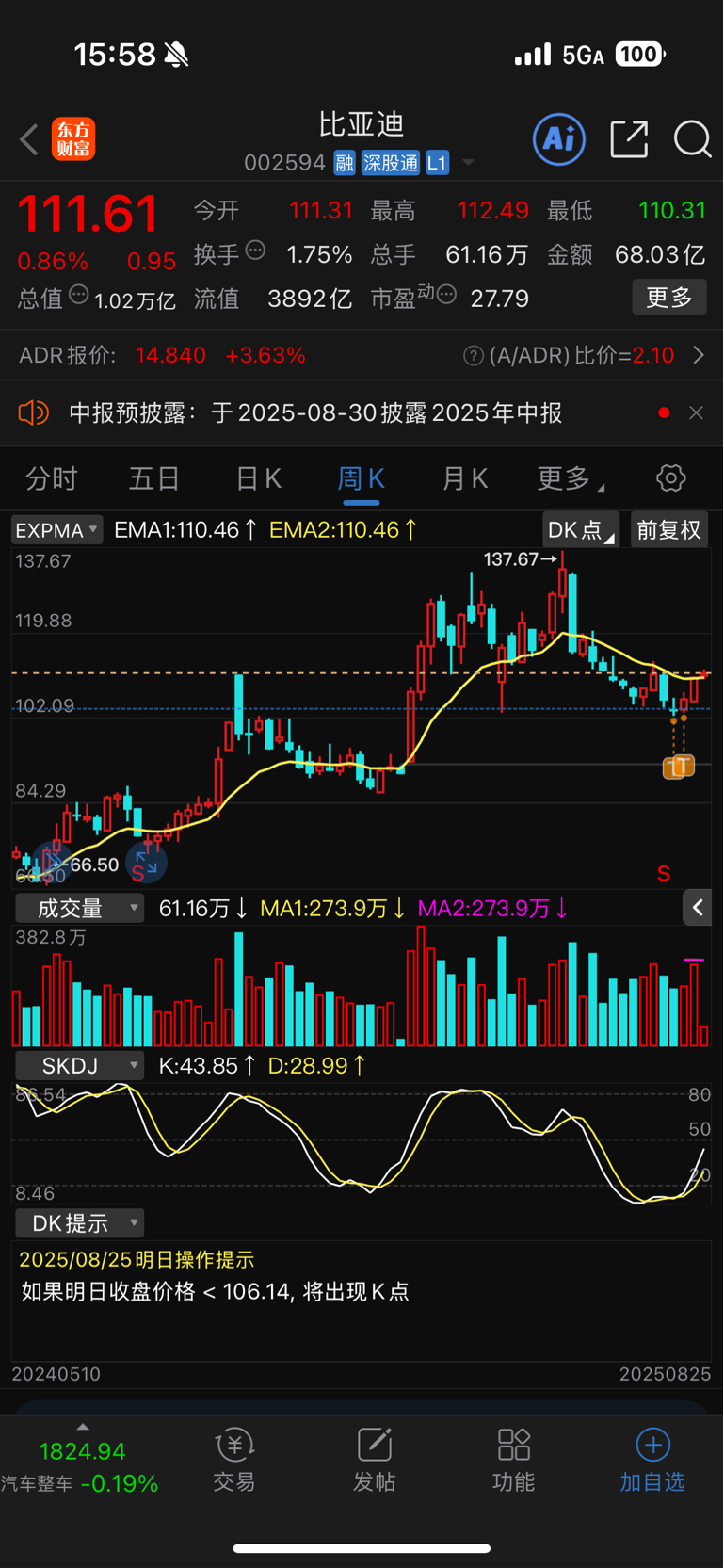Image resolution: width=724 pixels, height=1568 pixels.
Task: Open the ADR quote detail chevron
Action: pyautogui.click(x=699, y=355)
